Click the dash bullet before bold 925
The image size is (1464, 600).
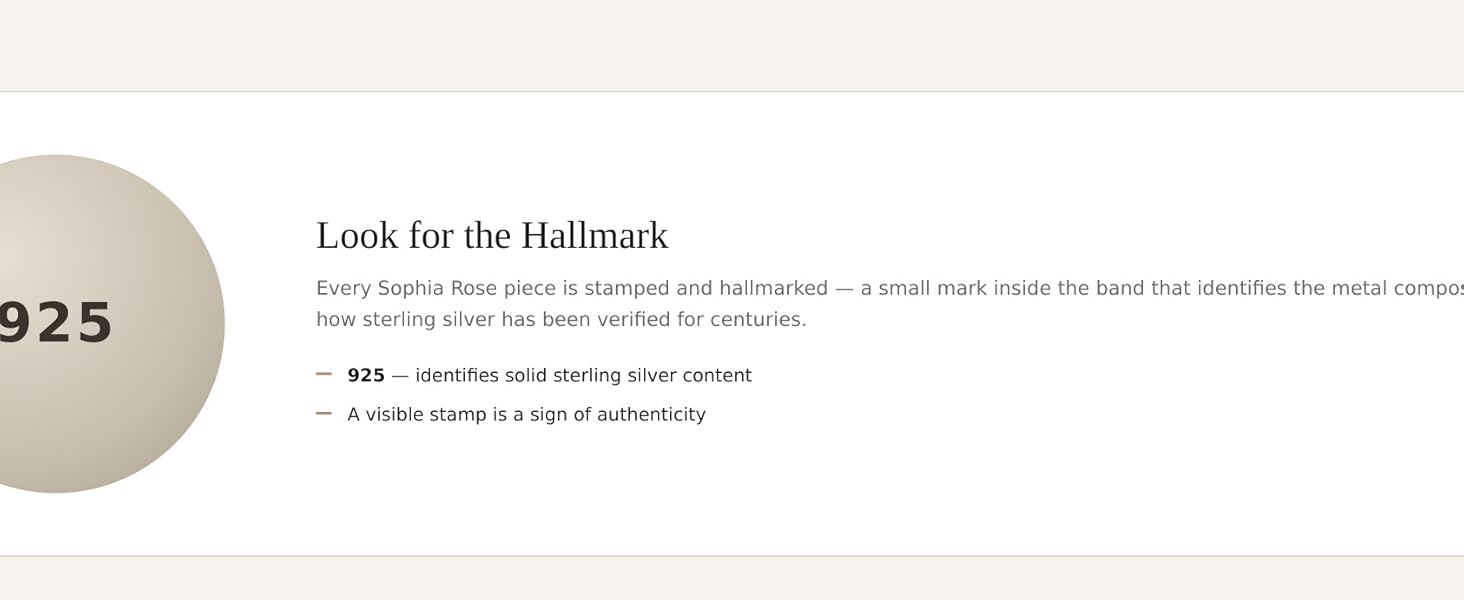click(x=324, y=374)
